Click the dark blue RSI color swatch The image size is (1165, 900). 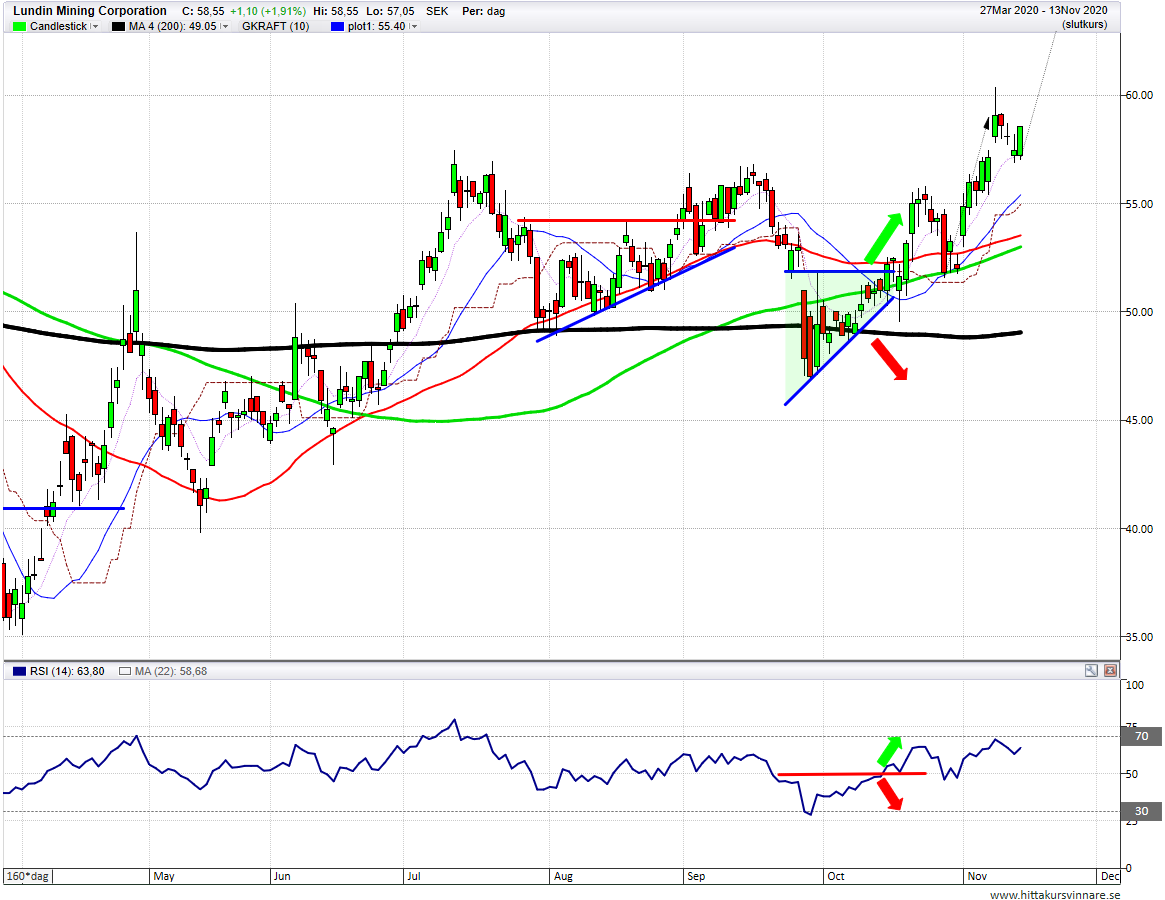19,671
